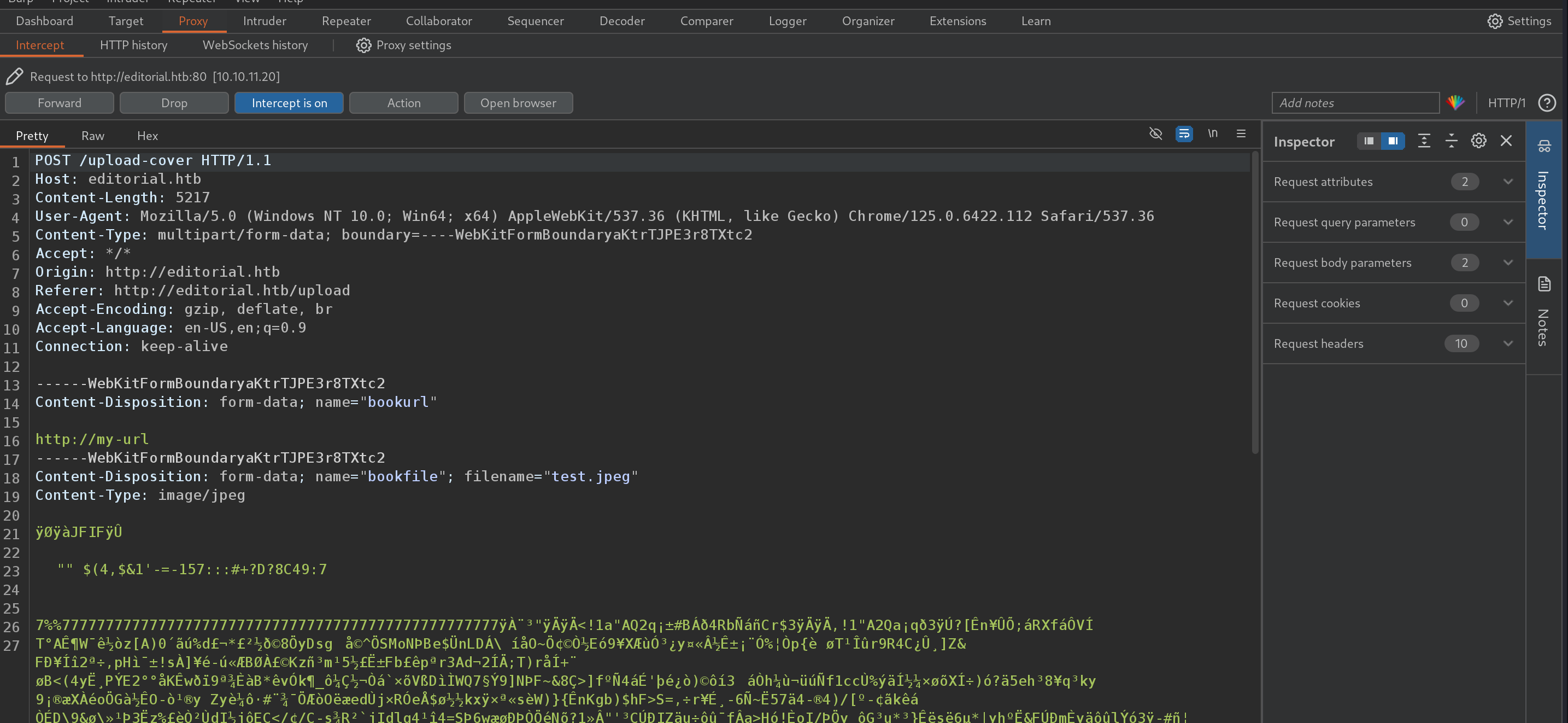Switch to the Repeater tab
This screenshot has height=723, width=1568.
pyautogui.click(x=346, y=21)
